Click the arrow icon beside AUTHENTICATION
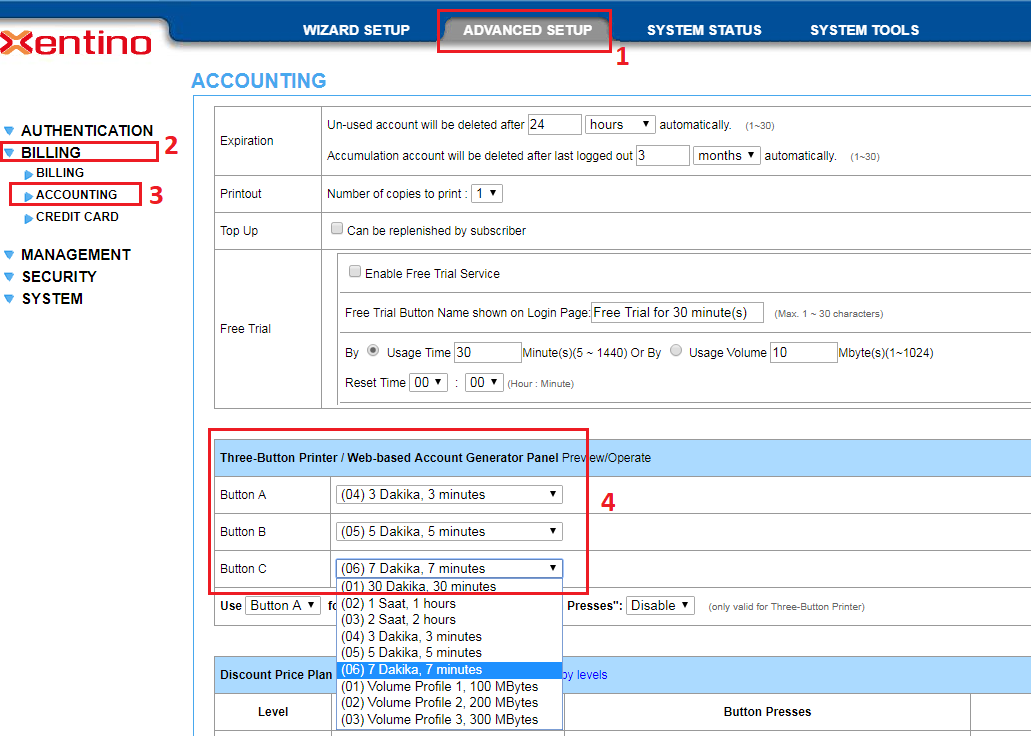1031x736 pixels. tap(10, 131)
